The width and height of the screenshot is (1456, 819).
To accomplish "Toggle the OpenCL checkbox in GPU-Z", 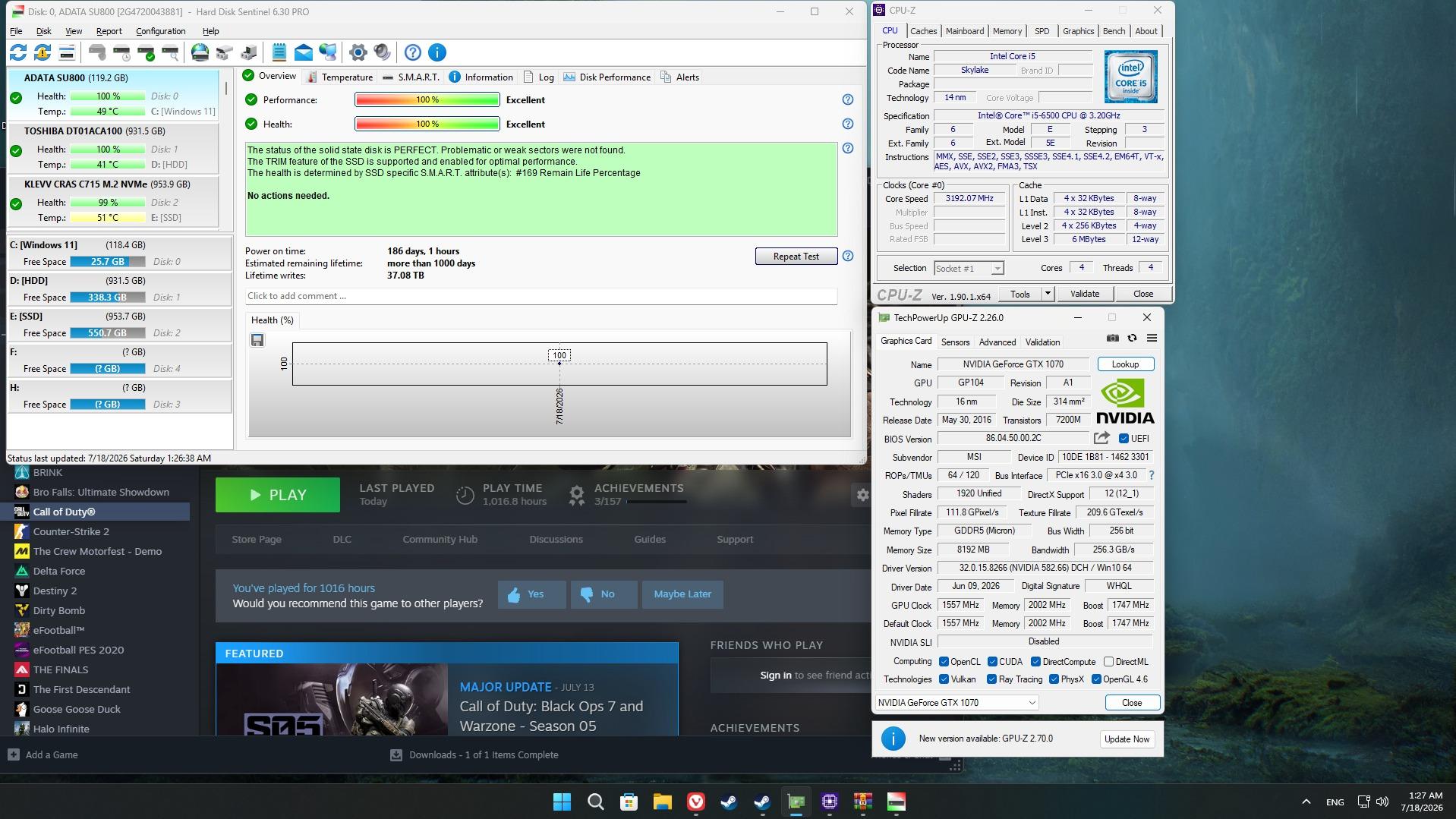I will [944, 662].
